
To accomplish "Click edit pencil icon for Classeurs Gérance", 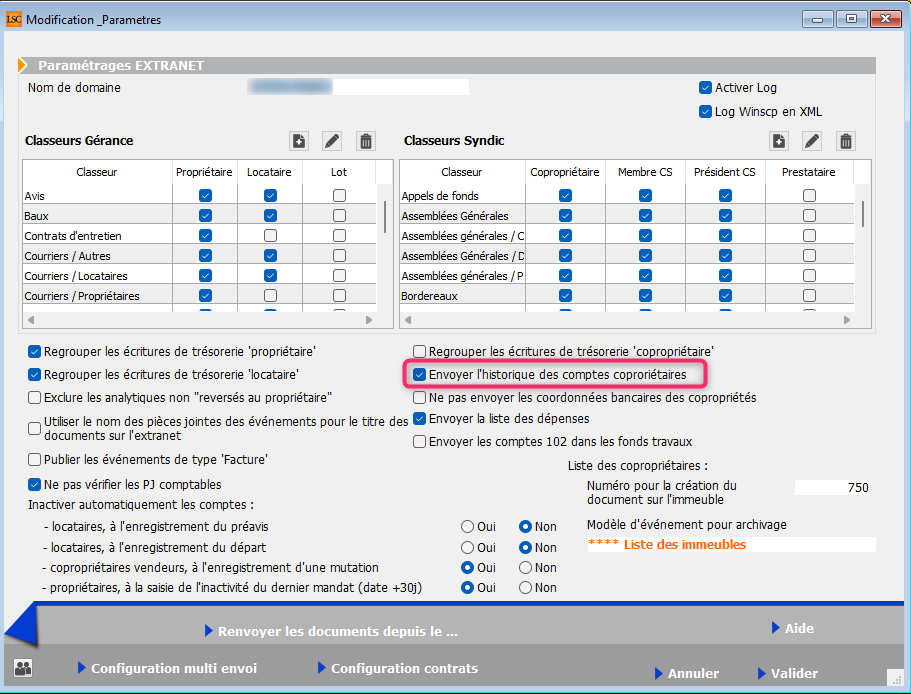I will (332, 141).
